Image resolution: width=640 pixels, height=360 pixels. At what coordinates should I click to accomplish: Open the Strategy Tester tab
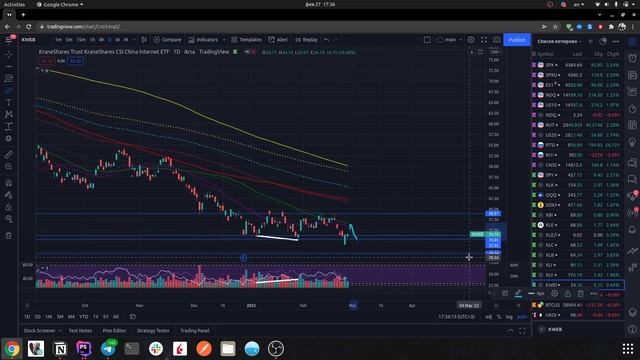[x=153, y=331]
